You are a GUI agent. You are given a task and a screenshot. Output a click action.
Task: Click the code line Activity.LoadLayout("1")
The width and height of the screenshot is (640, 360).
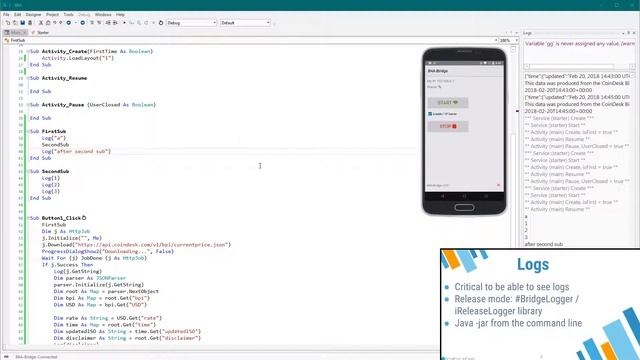tap(78, 58)
